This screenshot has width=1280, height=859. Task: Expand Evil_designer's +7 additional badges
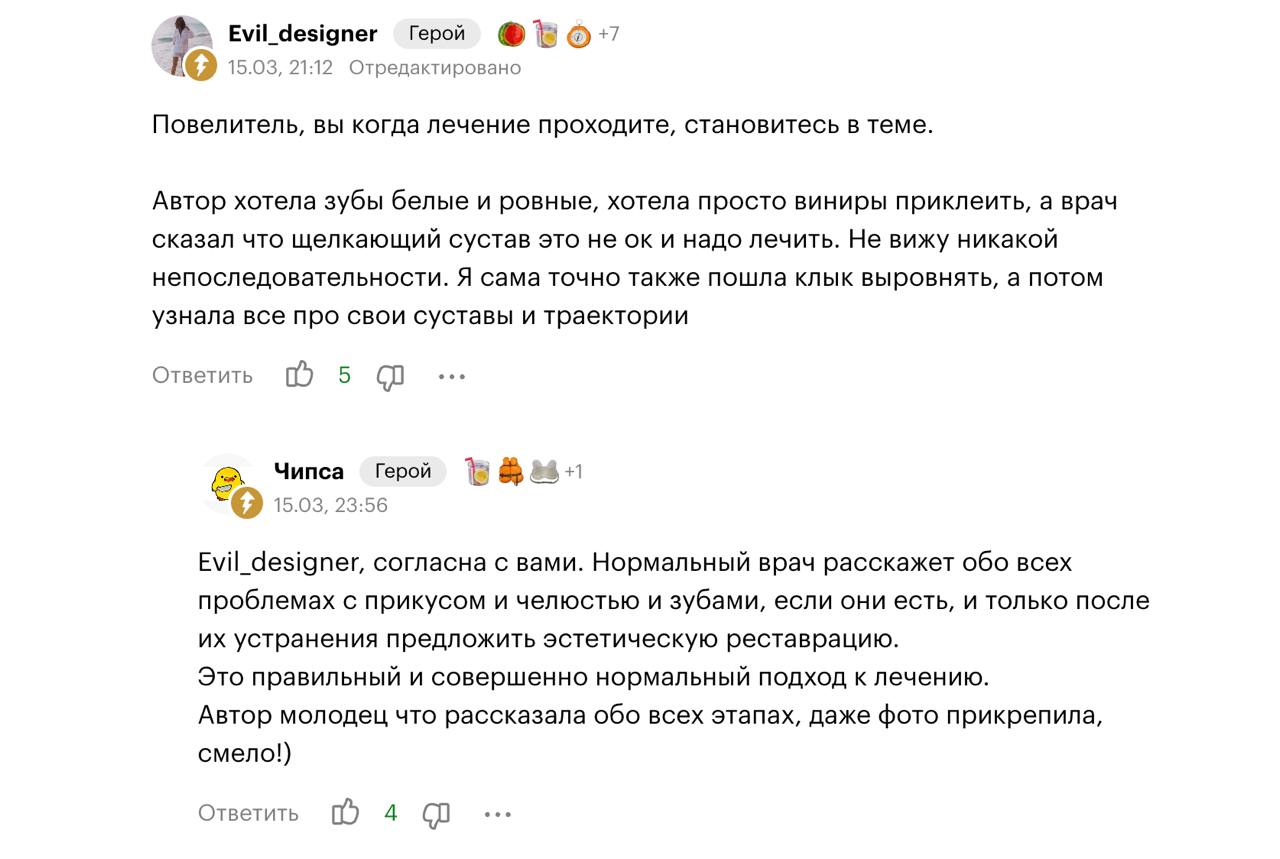click(609, 34)
